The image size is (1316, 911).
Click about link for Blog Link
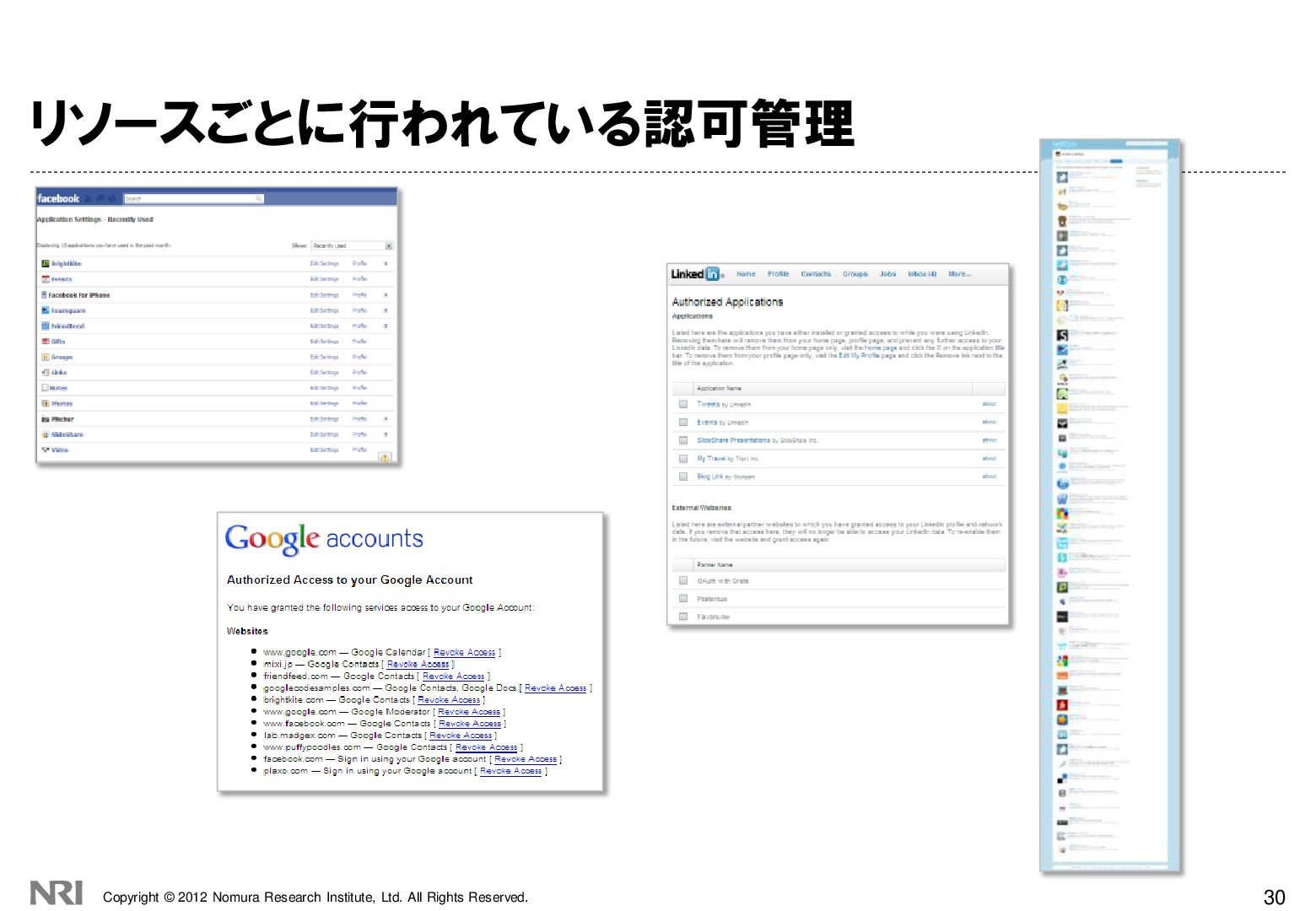coord(989,477)
